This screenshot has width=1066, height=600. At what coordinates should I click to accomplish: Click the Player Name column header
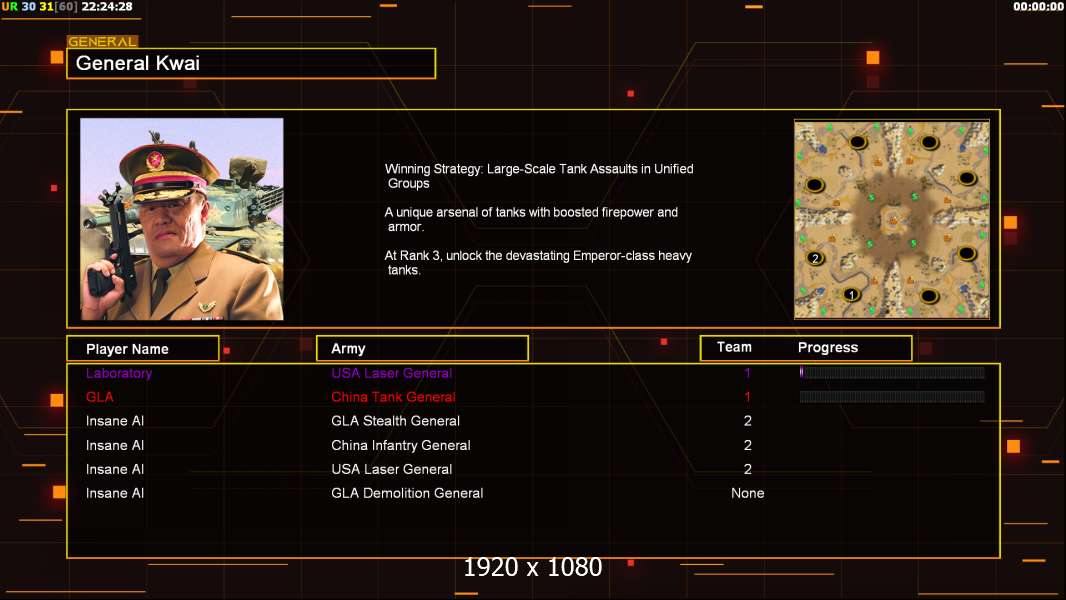point(143,349)
